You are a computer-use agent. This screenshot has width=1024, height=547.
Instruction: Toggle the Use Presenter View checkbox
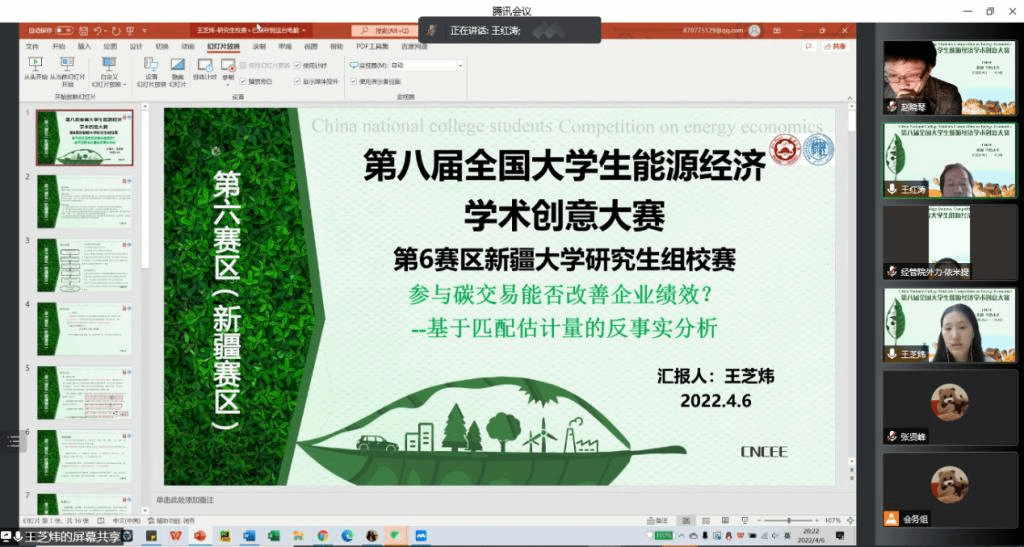(353, 82)
